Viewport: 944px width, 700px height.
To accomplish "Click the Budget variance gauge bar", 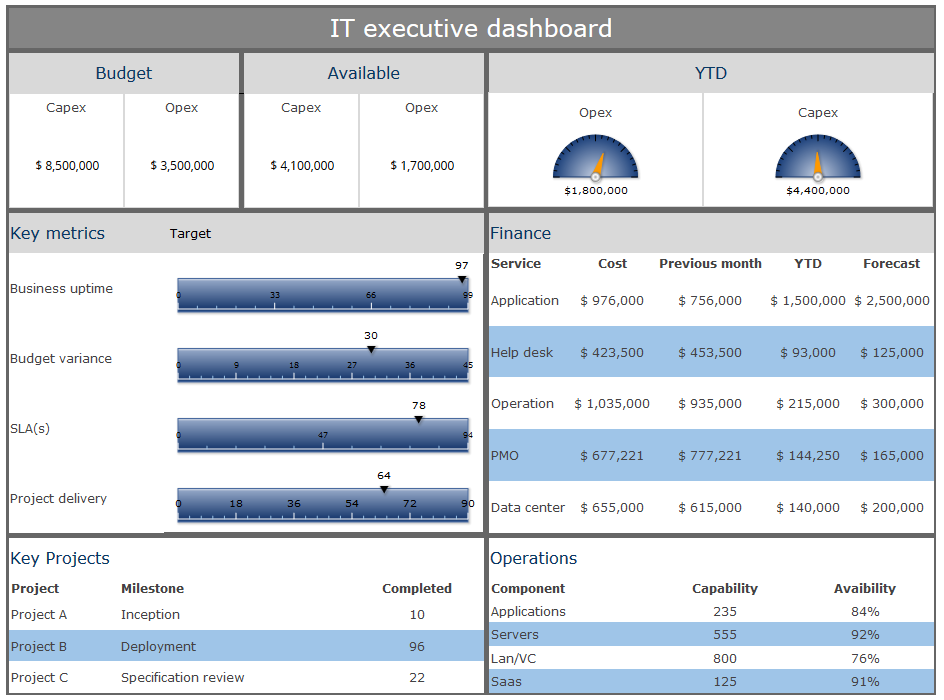I will [323, 365].
